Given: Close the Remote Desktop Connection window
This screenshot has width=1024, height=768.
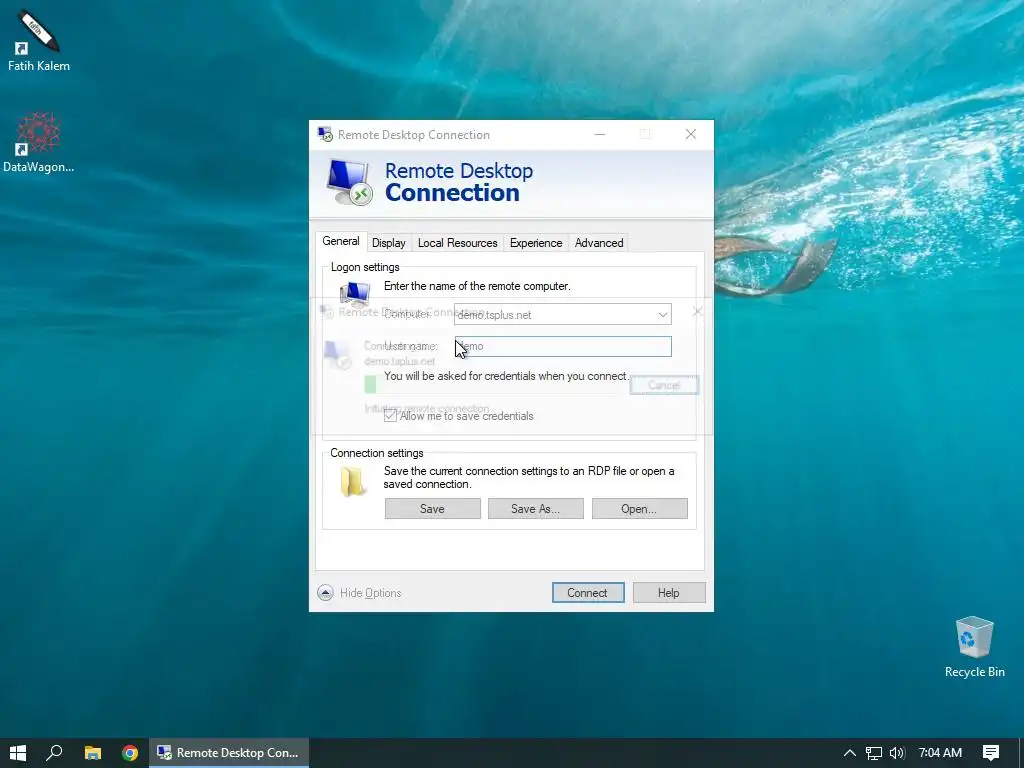Looking at the screenshot, I should [690, 135].
